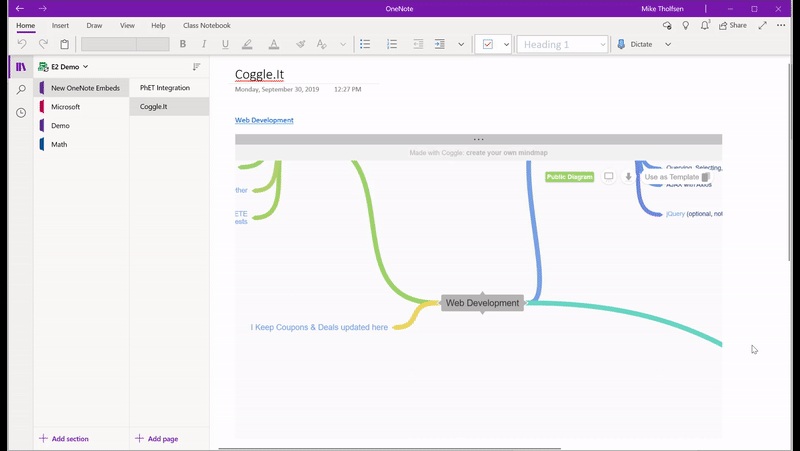
Task: Download the Coggle diagram
Action: [628, 177]
